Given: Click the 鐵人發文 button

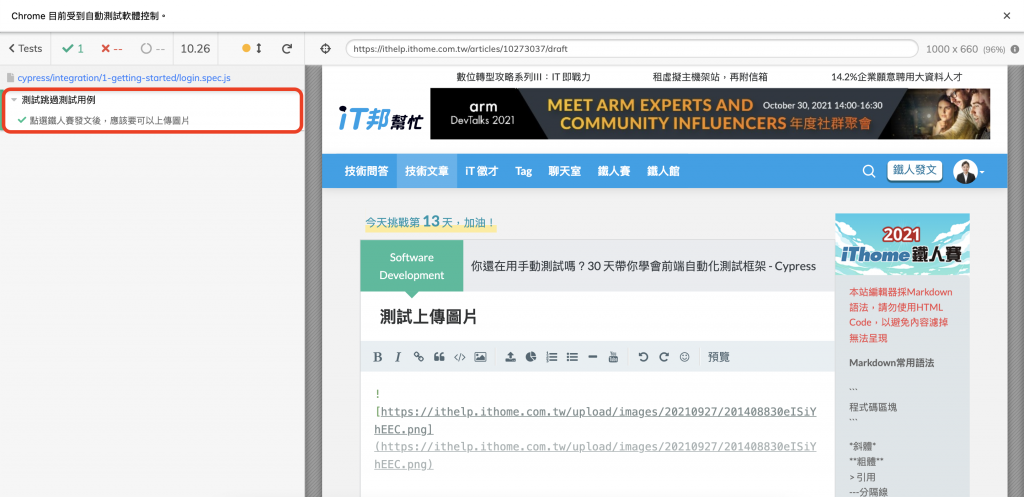Looking at the screenshot, I should point(914,170).
